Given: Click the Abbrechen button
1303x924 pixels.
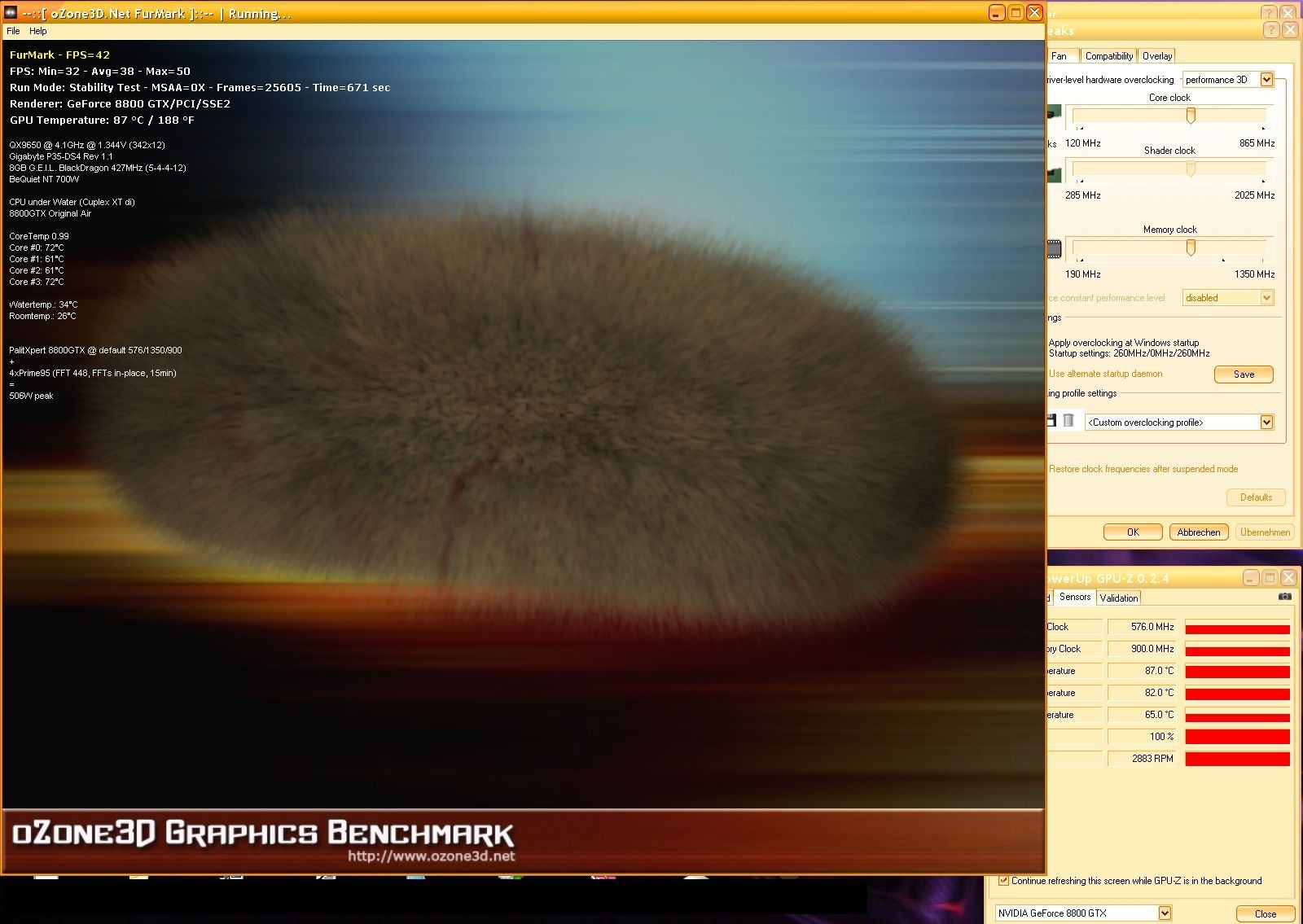Looking at the screenshot, I should point(1199,532).
